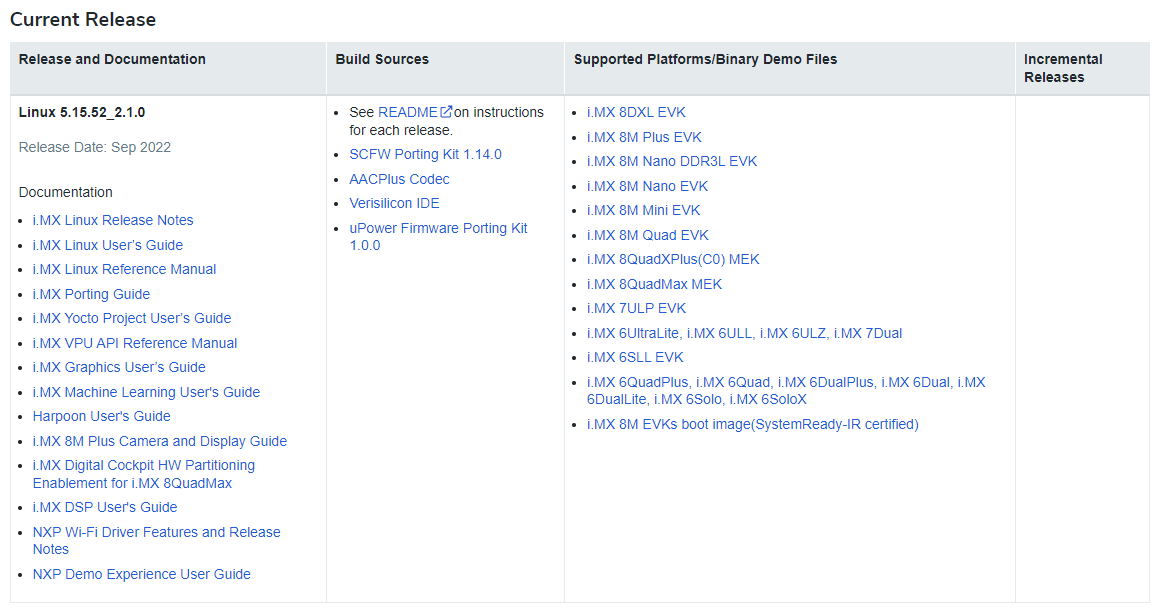Select the i.MX 8M Quad EVK link
This screenshot has height=609, width=1161.
[x=648, y=235]
